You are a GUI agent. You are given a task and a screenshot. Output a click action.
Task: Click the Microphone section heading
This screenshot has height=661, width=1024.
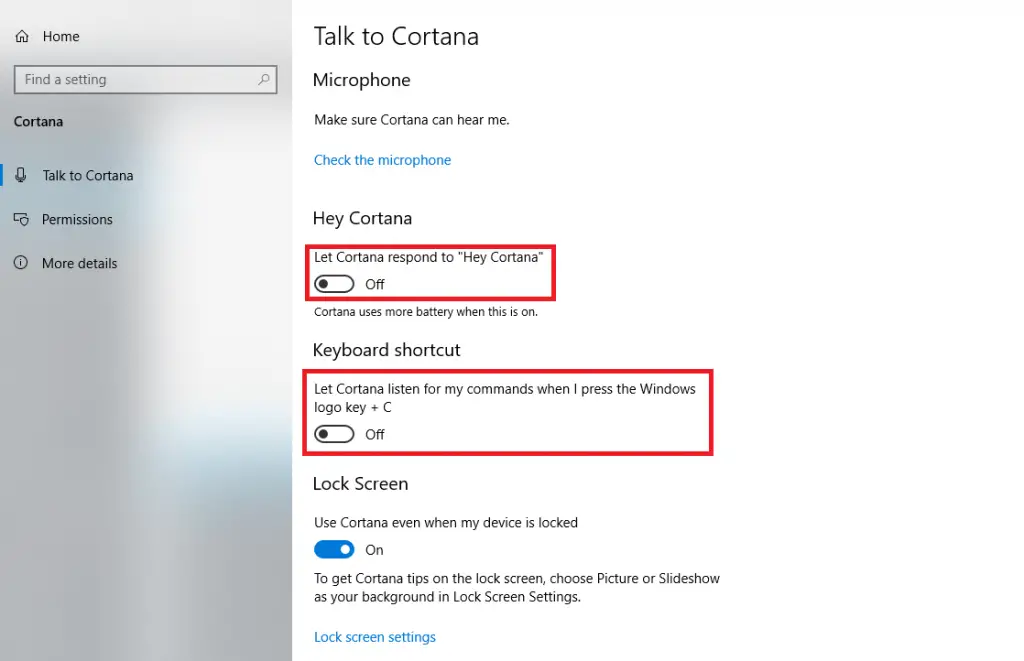tap(362, 80)
